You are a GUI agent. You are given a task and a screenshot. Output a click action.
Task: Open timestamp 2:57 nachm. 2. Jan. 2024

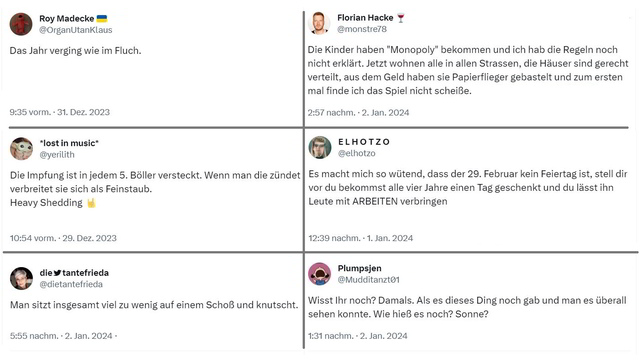tap(358, 113)
